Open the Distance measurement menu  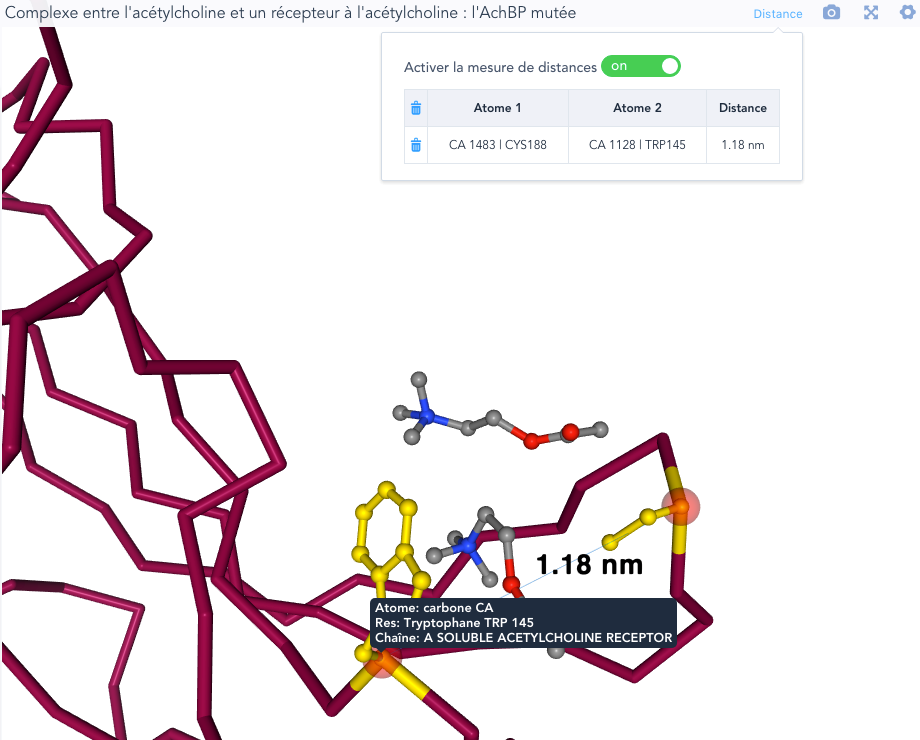coord(777,13)
